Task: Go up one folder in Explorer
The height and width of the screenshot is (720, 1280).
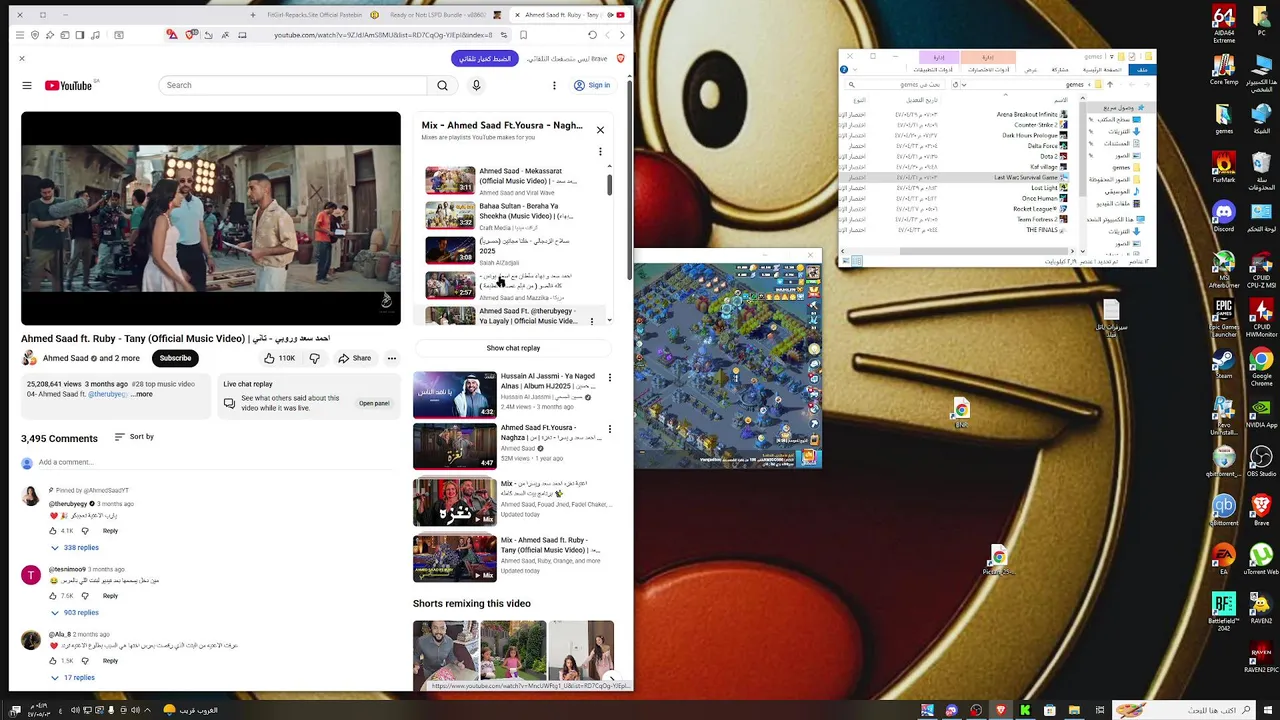Action: [x=1110, y=84]
